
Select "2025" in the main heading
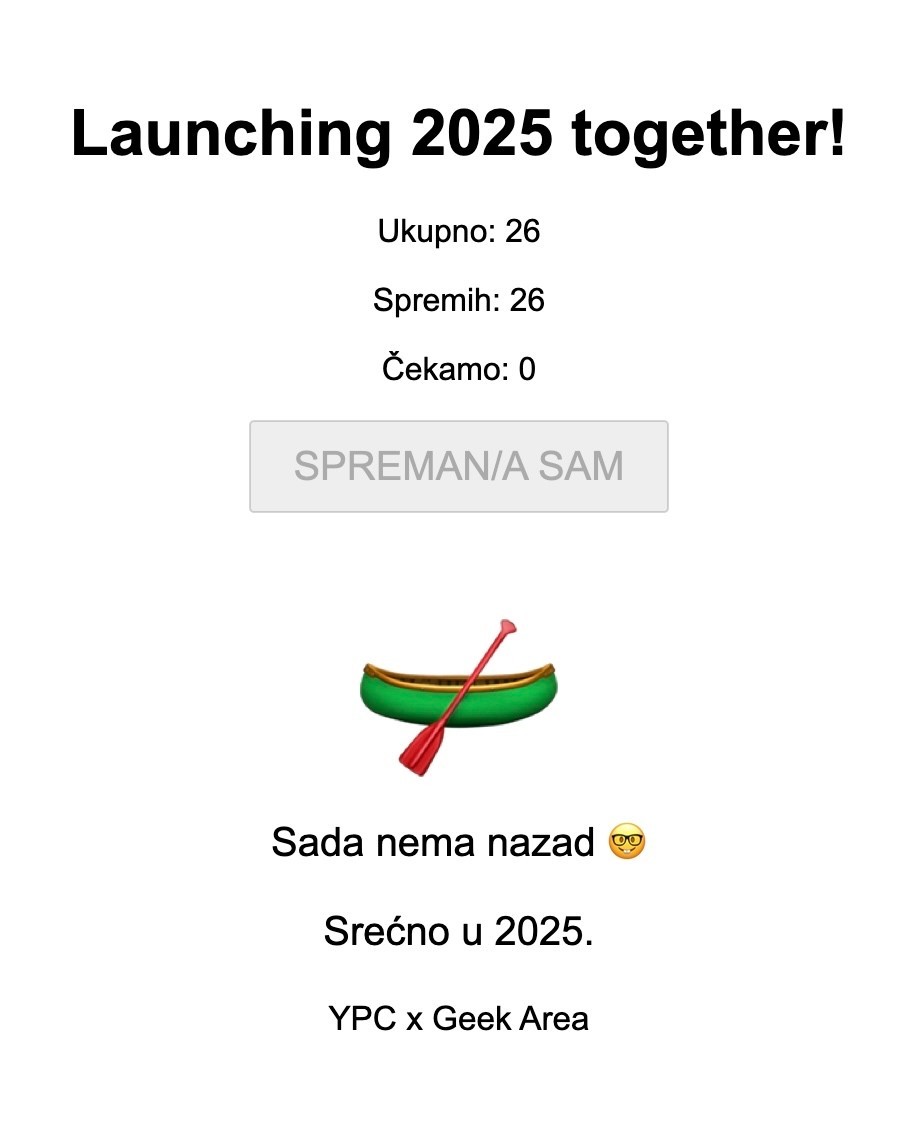click(x=481, y=134)
